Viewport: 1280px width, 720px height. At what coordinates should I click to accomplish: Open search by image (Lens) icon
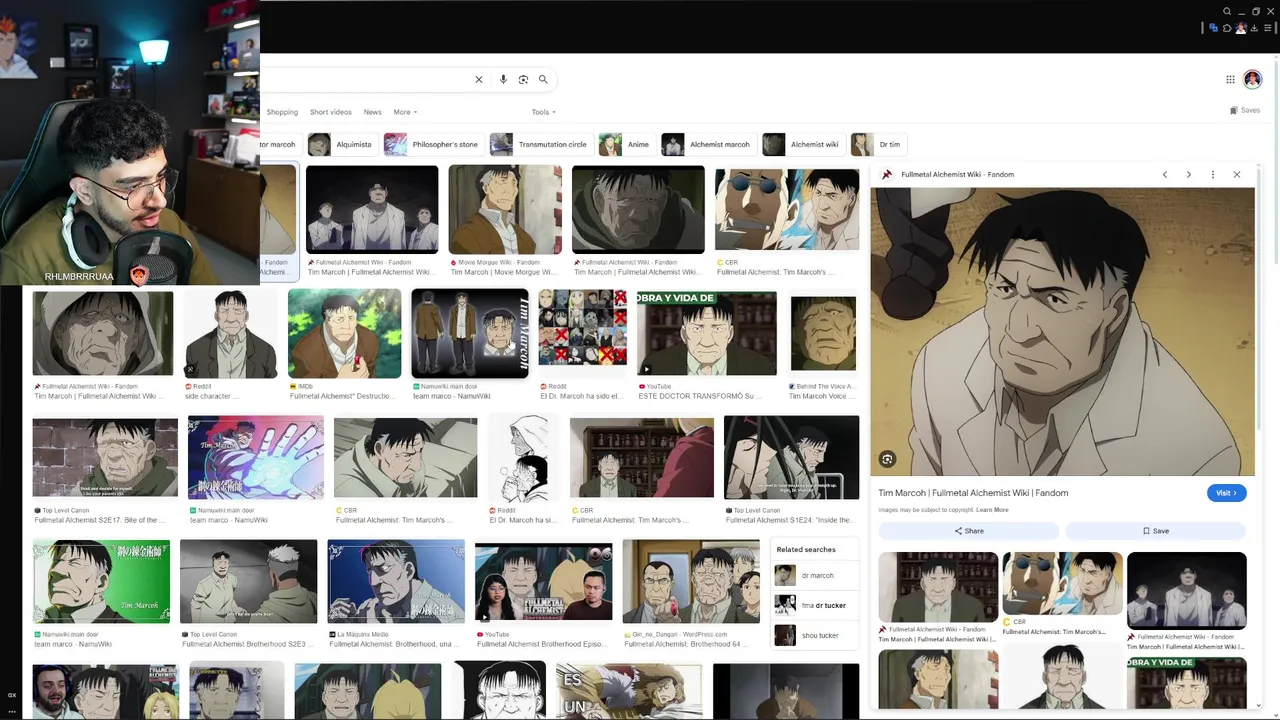(523, 80)
